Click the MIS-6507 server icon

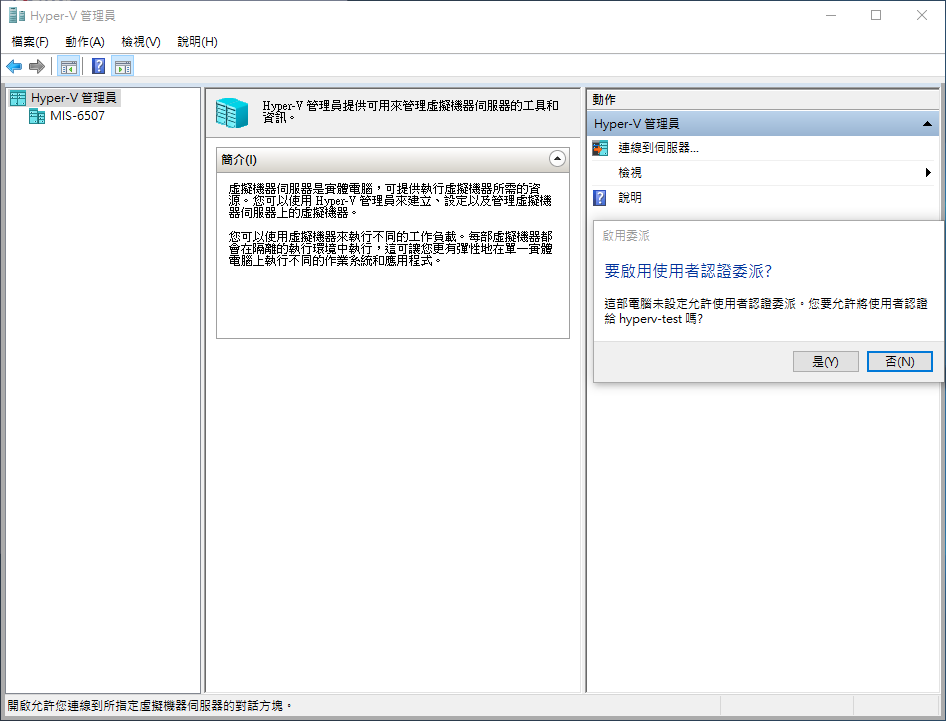click(37, 116)
